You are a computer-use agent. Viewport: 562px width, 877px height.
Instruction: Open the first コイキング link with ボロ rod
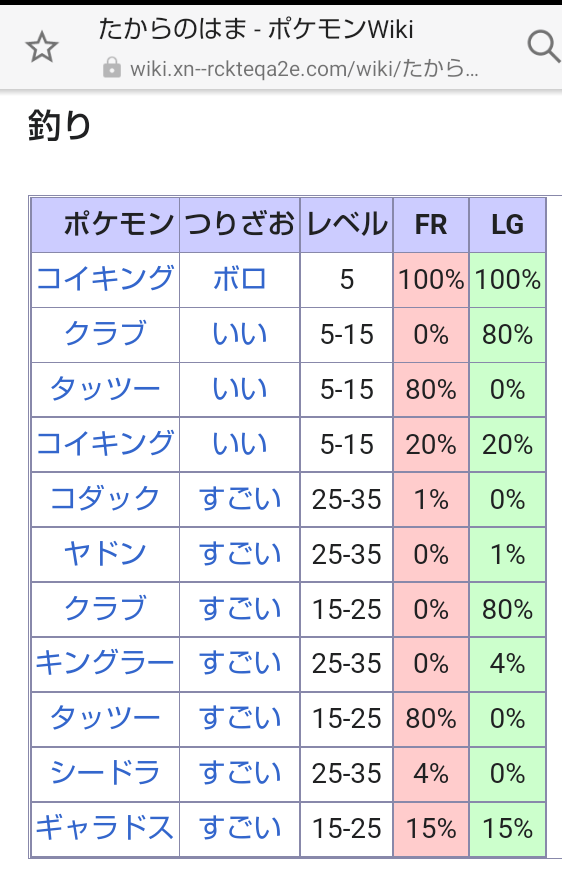coord(105,279)
